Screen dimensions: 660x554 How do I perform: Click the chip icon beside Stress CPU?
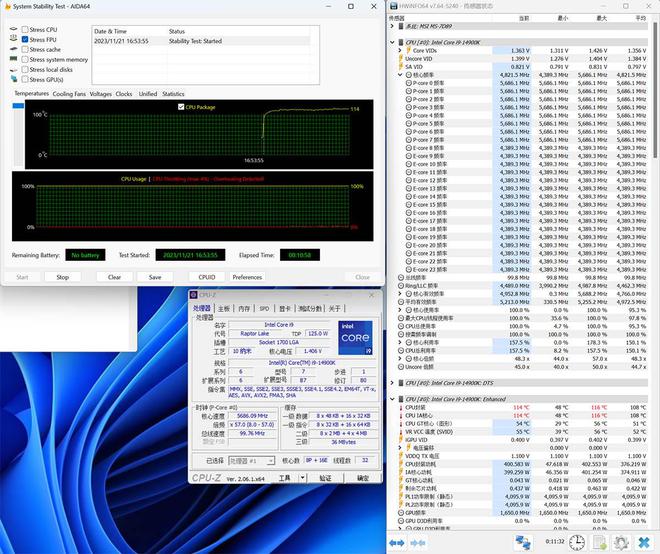click(13, 29)
